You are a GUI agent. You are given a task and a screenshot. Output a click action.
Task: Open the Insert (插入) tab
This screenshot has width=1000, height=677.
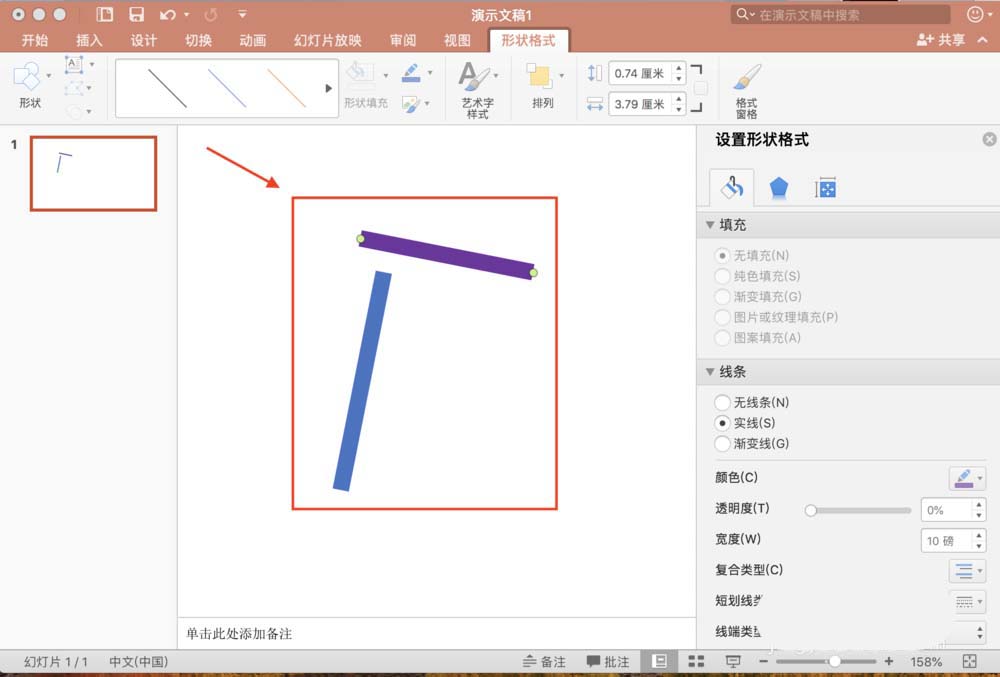coord(89,40)
